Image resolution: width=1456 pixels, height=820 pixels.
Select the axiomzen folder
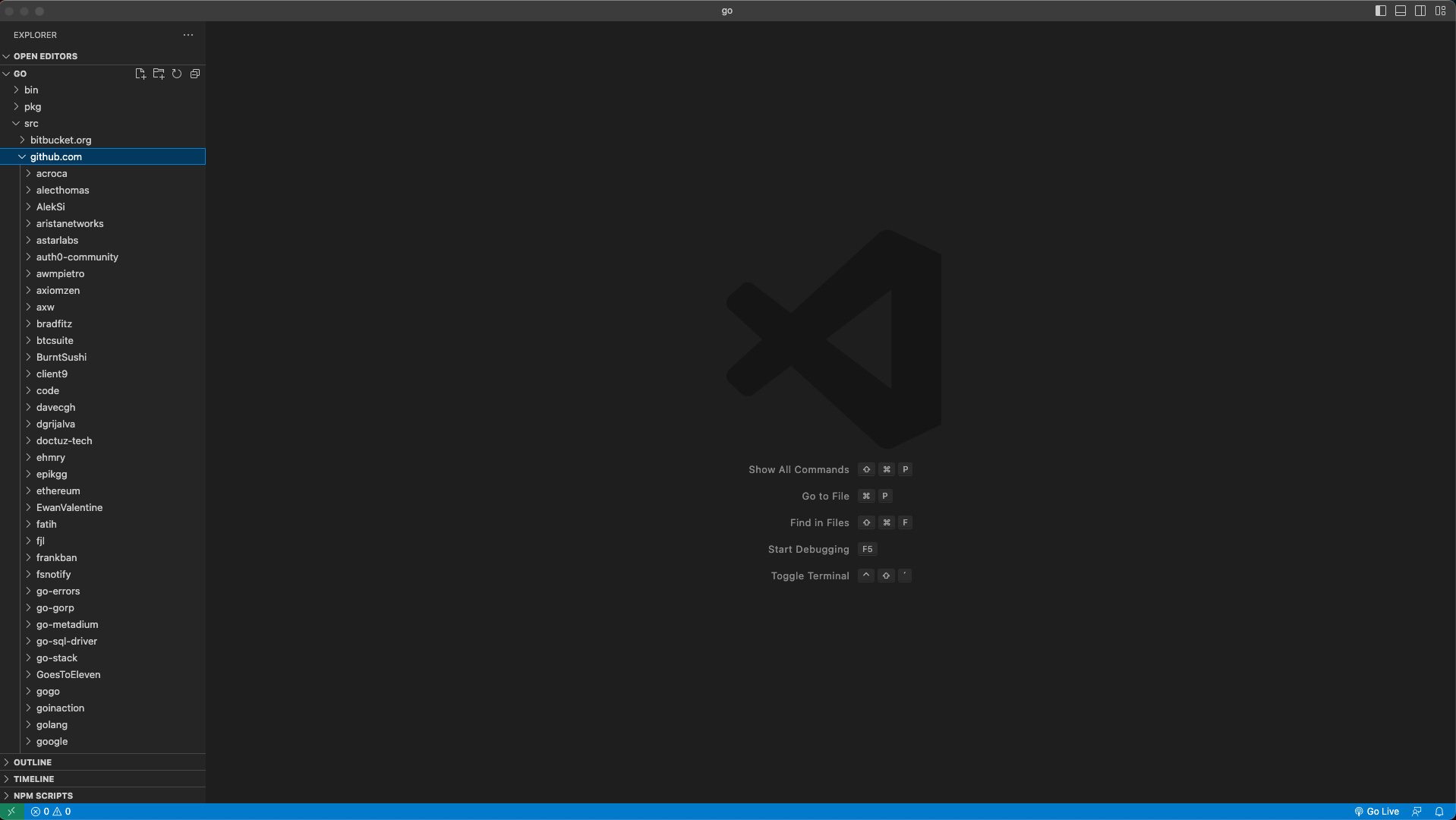[x=102, y=290]
